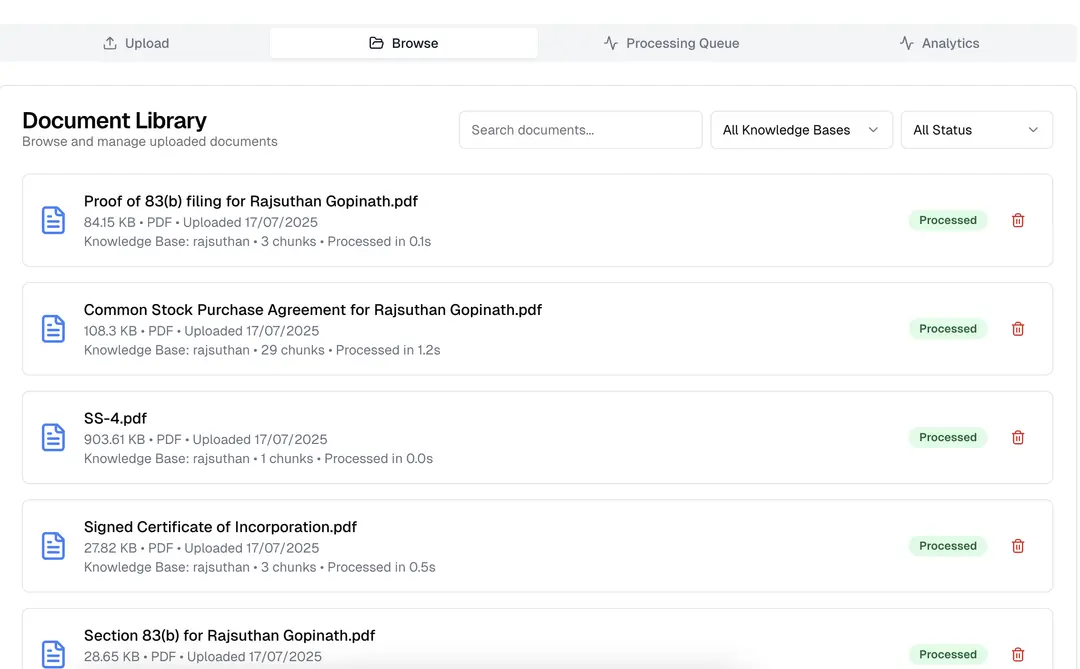Click the Analytics waveform icon
This screenshot has width=1080, height=669.
click(906, 43)
